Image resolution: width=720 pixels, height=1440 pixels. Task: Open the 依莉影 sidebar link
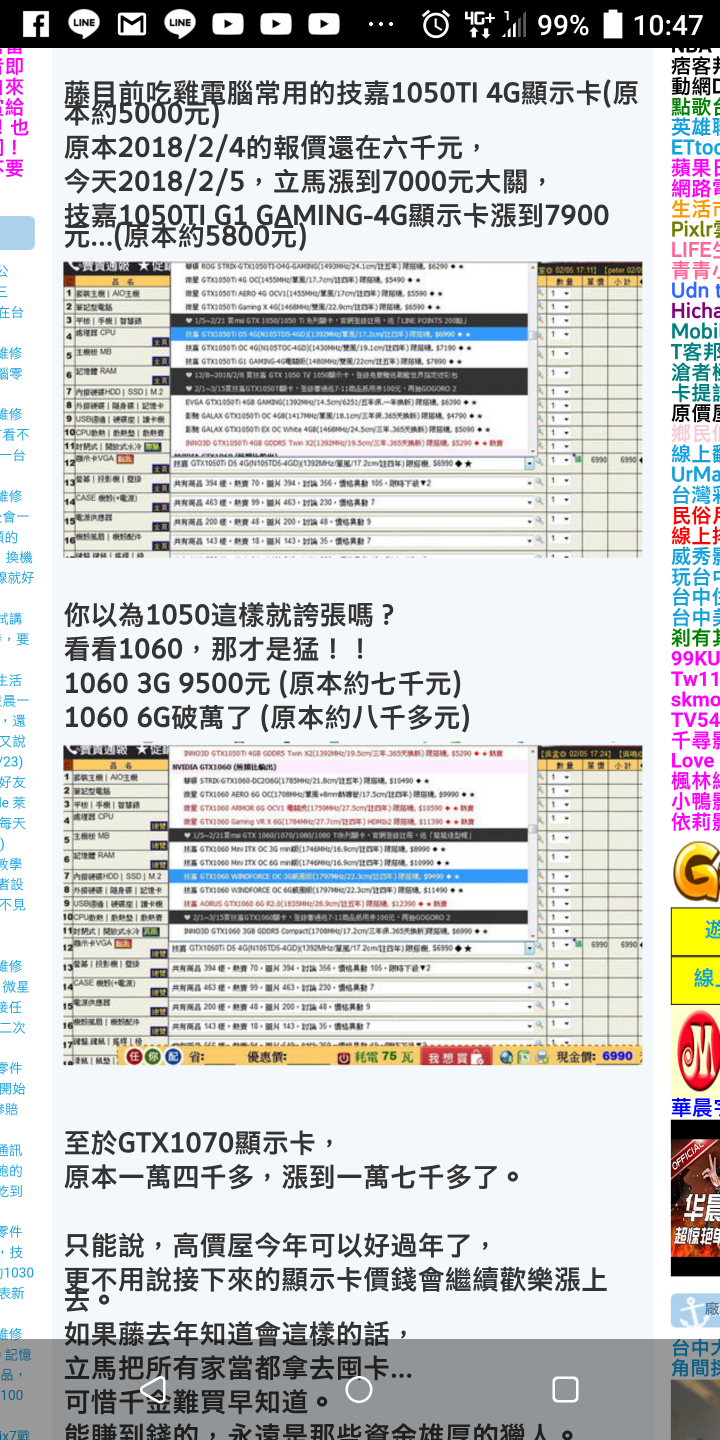695,822
